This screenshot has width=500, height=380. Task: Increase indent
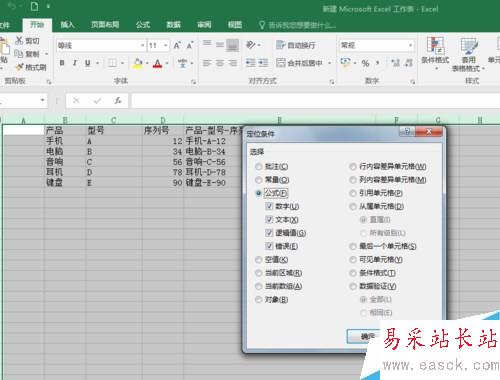(263, 63)
